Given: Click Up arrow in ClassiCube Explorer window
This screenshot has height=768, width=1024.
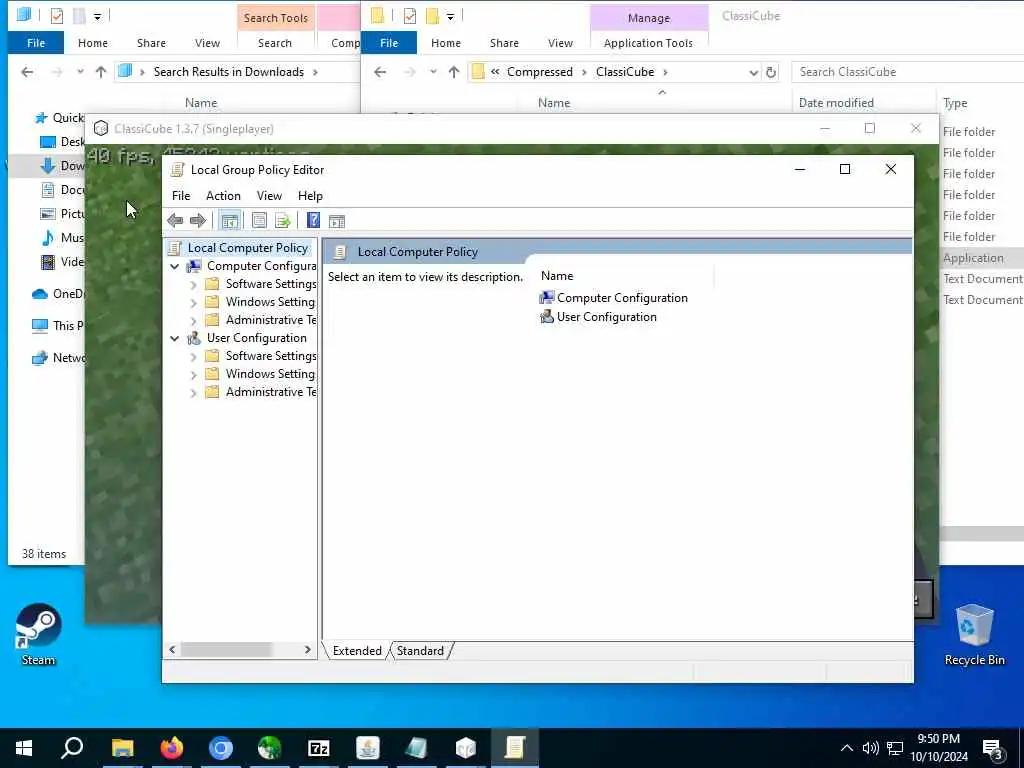Looking at the screenshot, I should (454, 72).
